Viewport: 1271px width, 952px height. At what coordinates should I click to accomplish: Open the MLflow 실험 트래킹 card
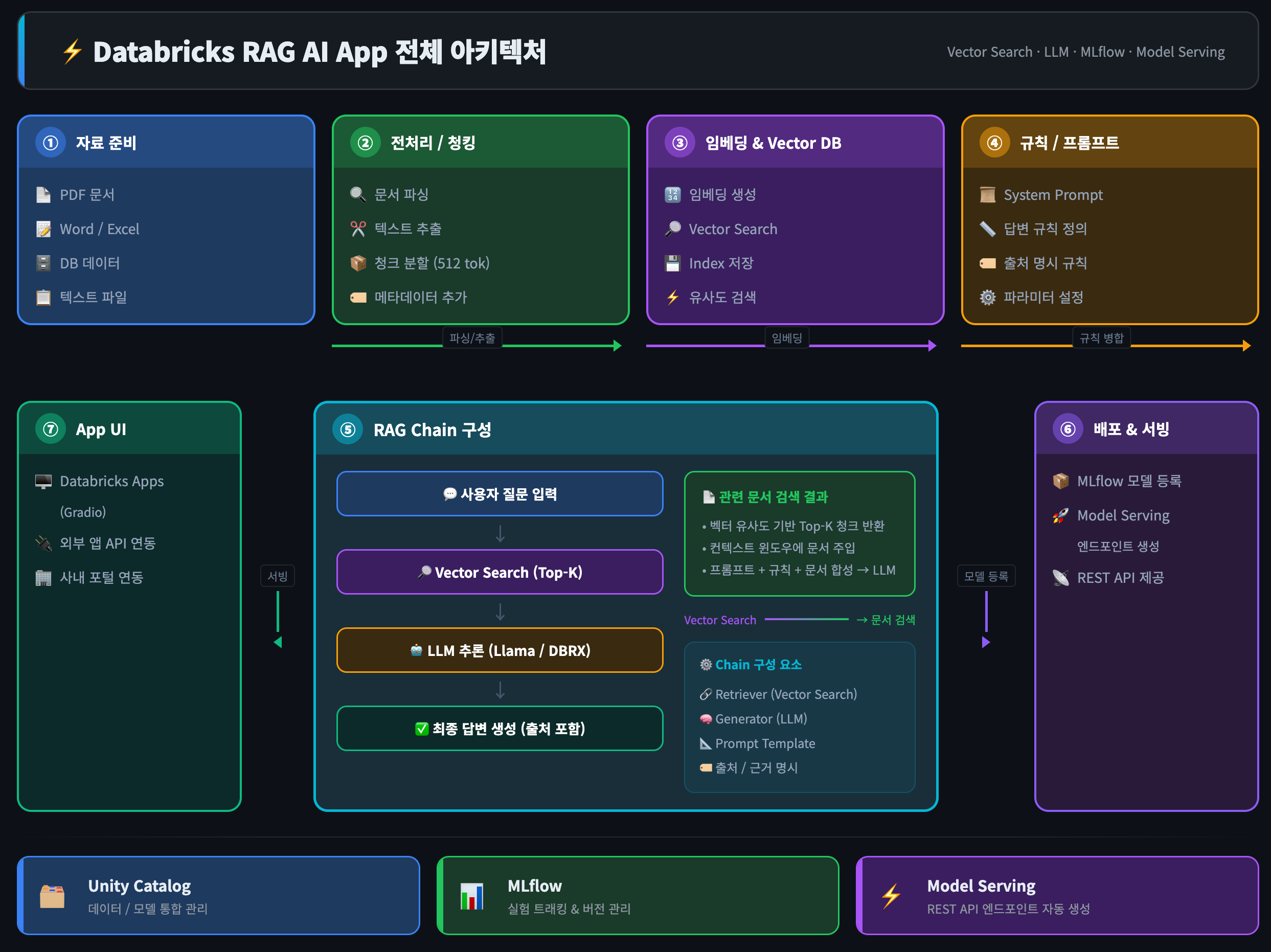pyautogui.click(x=638, y=896)
